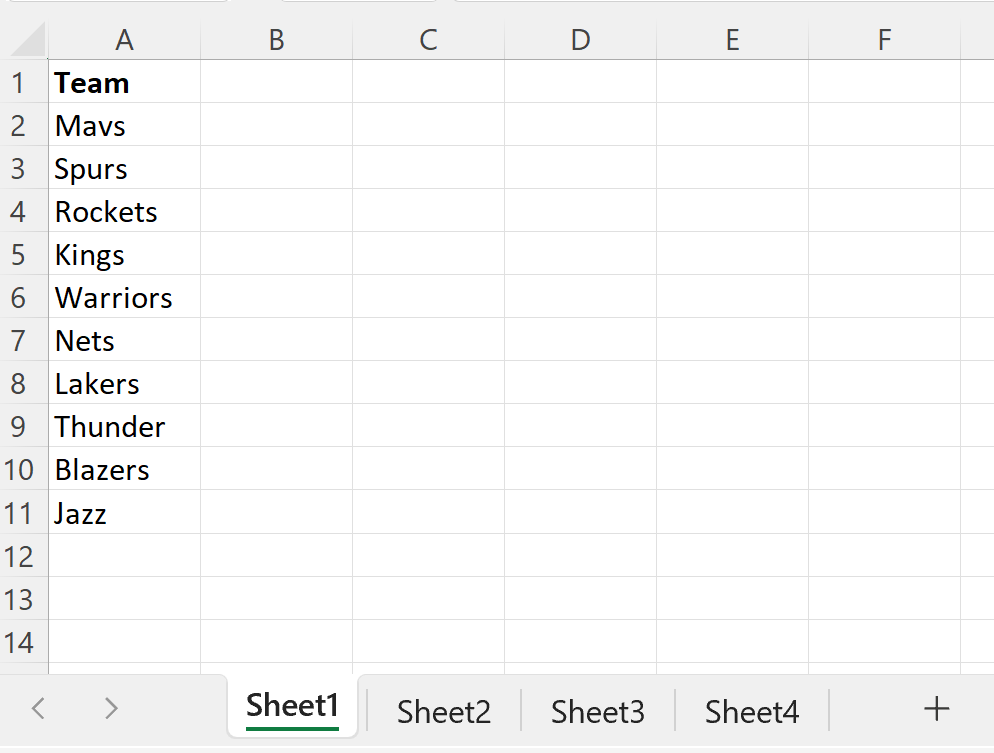Add a new worksheet with the plus icon
The width and height of the screenshot is (994, 753).
[936, 708]
